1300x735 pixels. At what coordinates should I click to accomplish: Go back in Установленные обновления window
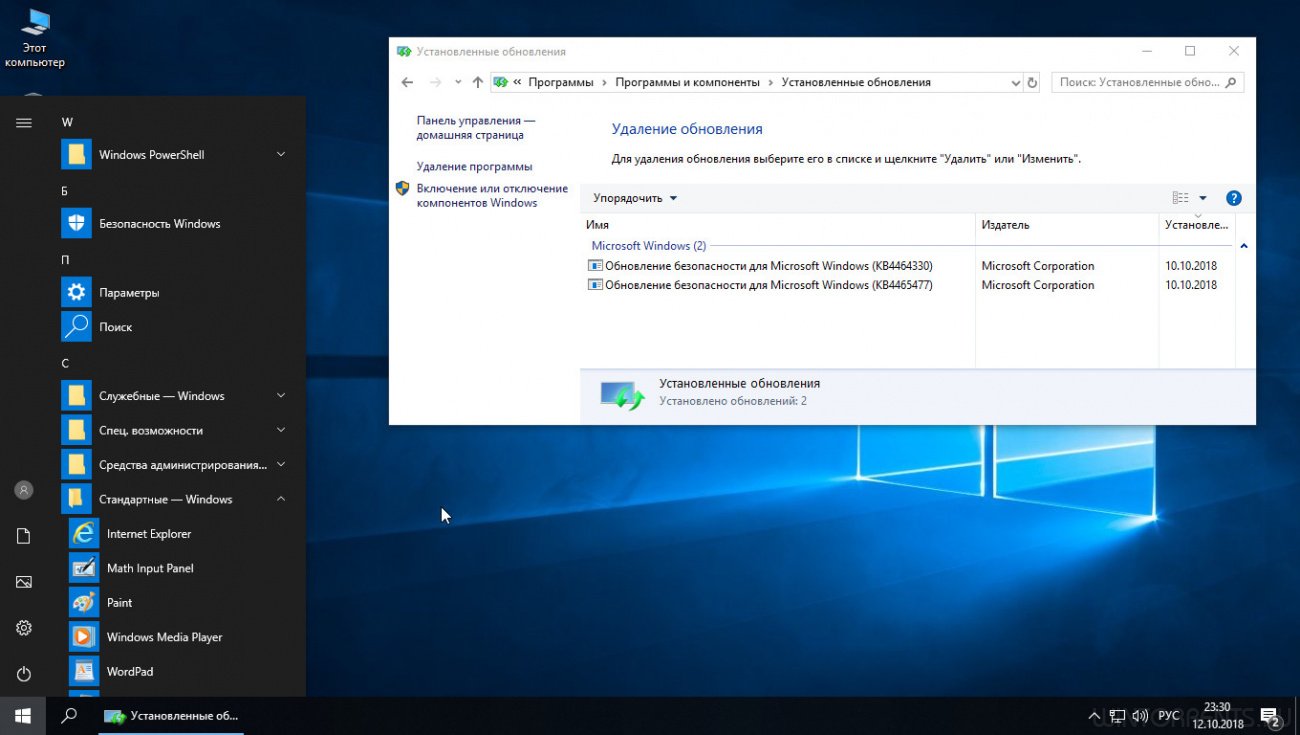407,82
